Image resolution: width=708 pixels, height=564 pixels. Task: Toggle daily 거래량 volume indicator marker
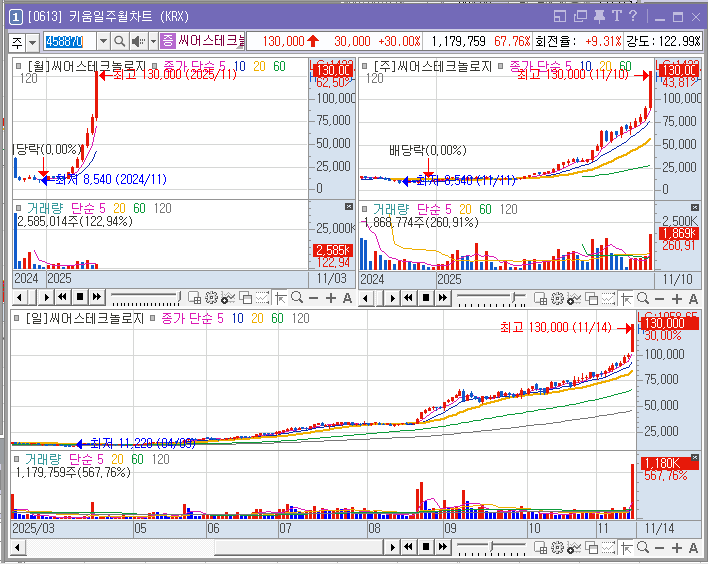tap(16, 459)
